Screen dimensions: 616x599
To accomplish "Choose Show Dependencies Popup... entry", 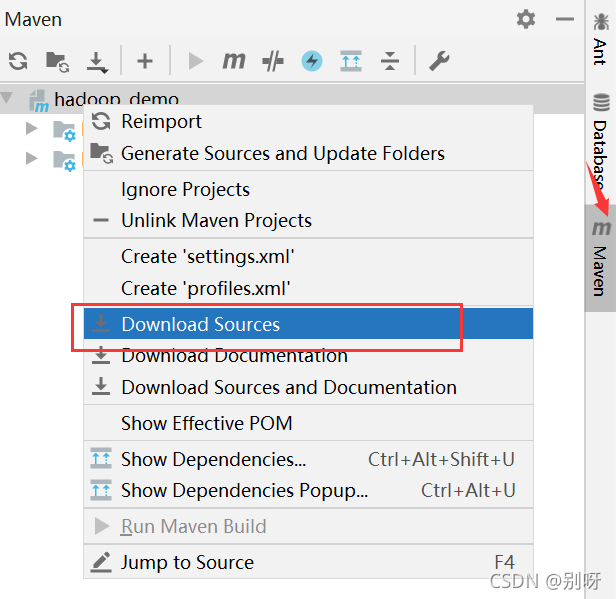I will tap(308, 491).
